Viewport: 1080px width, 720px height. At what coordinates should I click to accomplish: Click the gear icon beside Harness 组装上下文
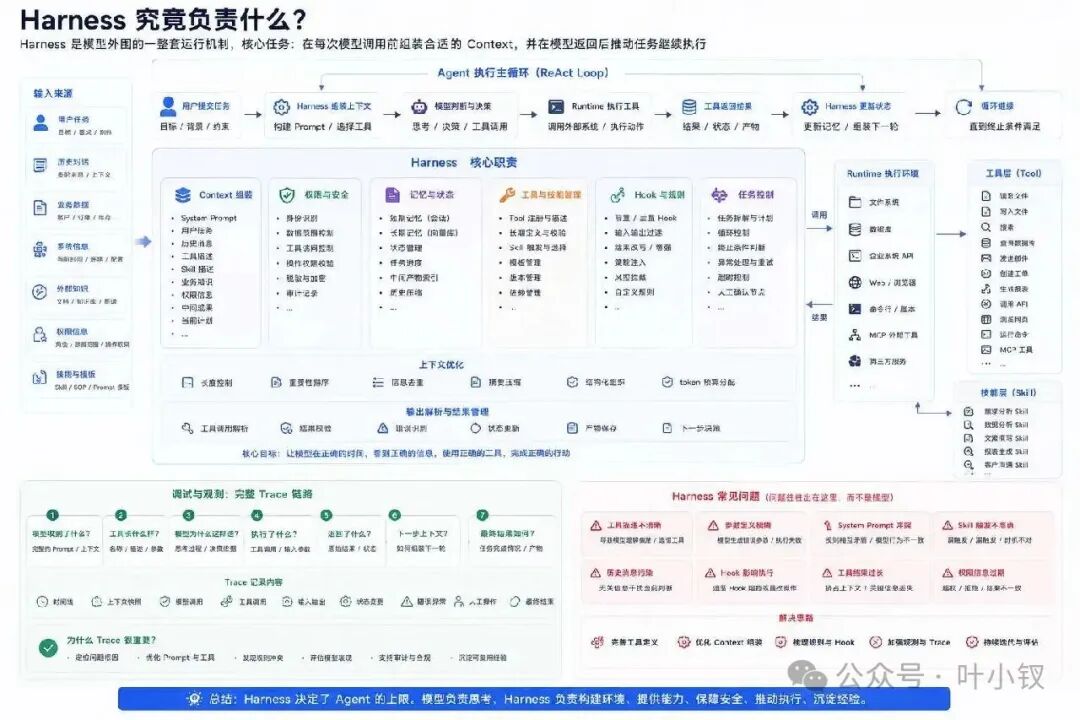282,107
